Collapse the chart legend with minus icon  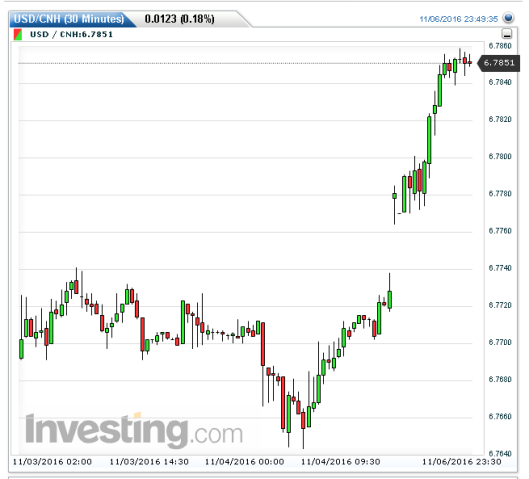[507, 34]
